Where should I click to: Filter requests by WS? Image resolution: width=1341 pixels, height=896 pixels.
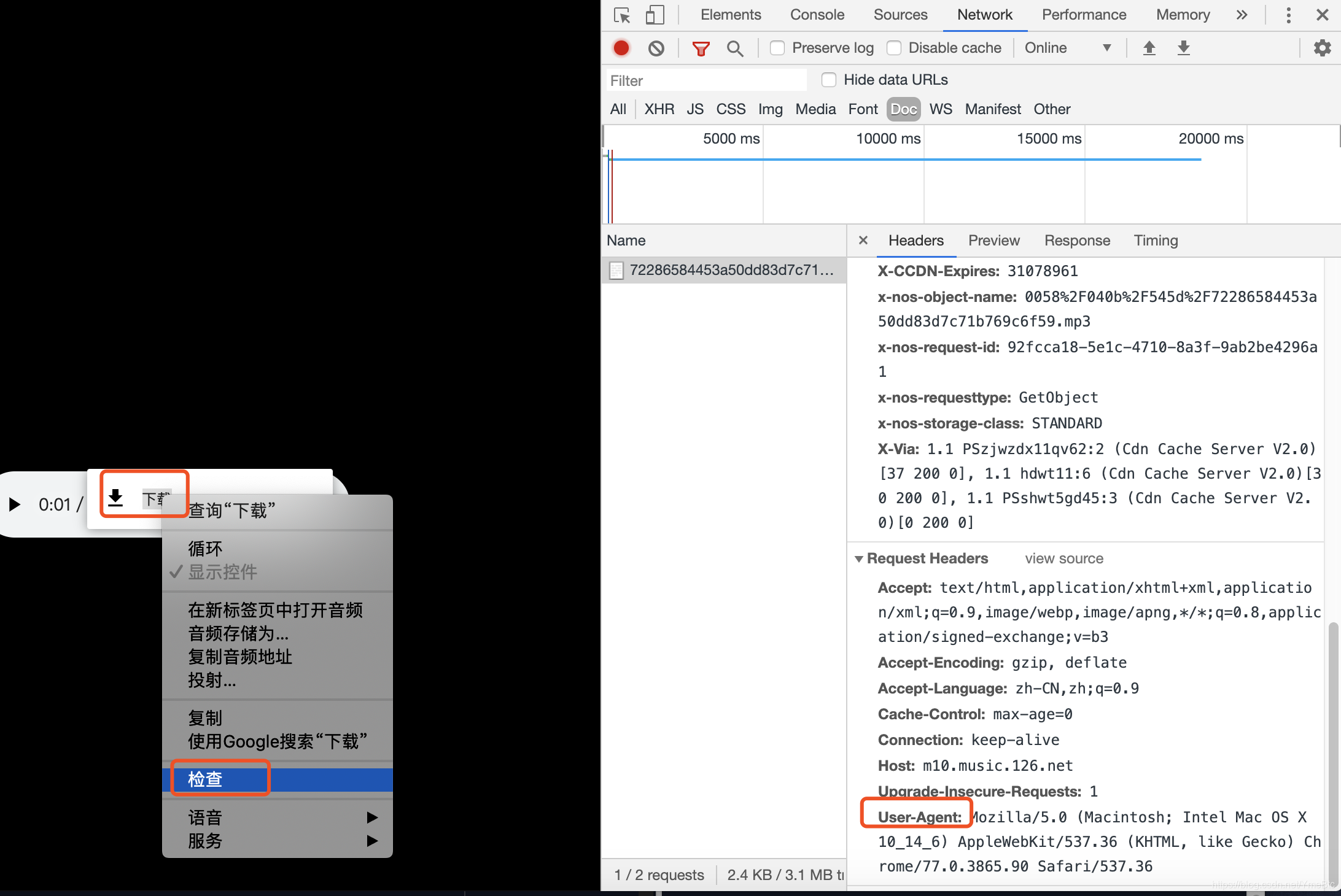(941, 109)
